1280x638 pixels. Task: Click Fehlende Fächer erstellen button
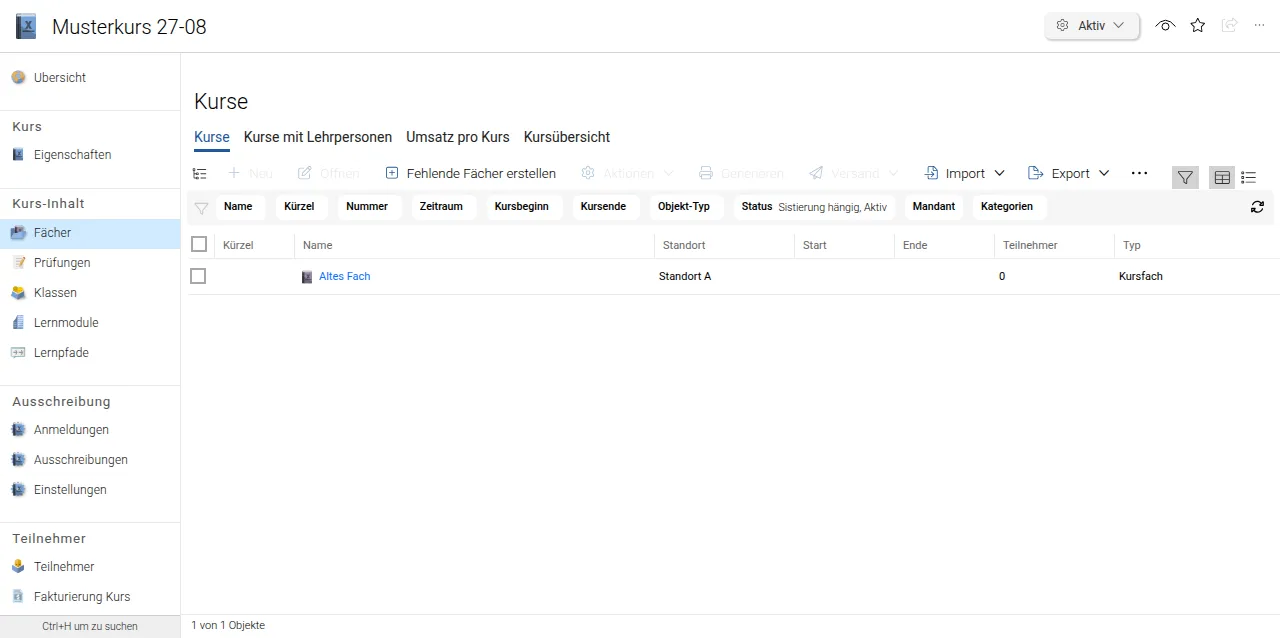pyautogui.click(x=470, y=173)
